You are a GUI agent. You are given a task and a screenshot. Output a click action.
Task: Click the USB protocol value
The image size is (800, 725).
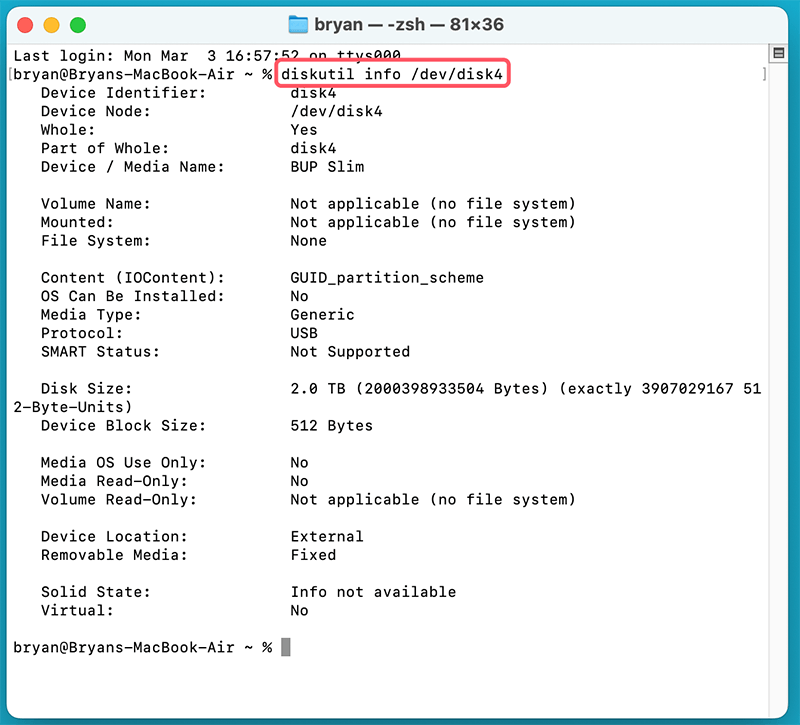[305, 333]
